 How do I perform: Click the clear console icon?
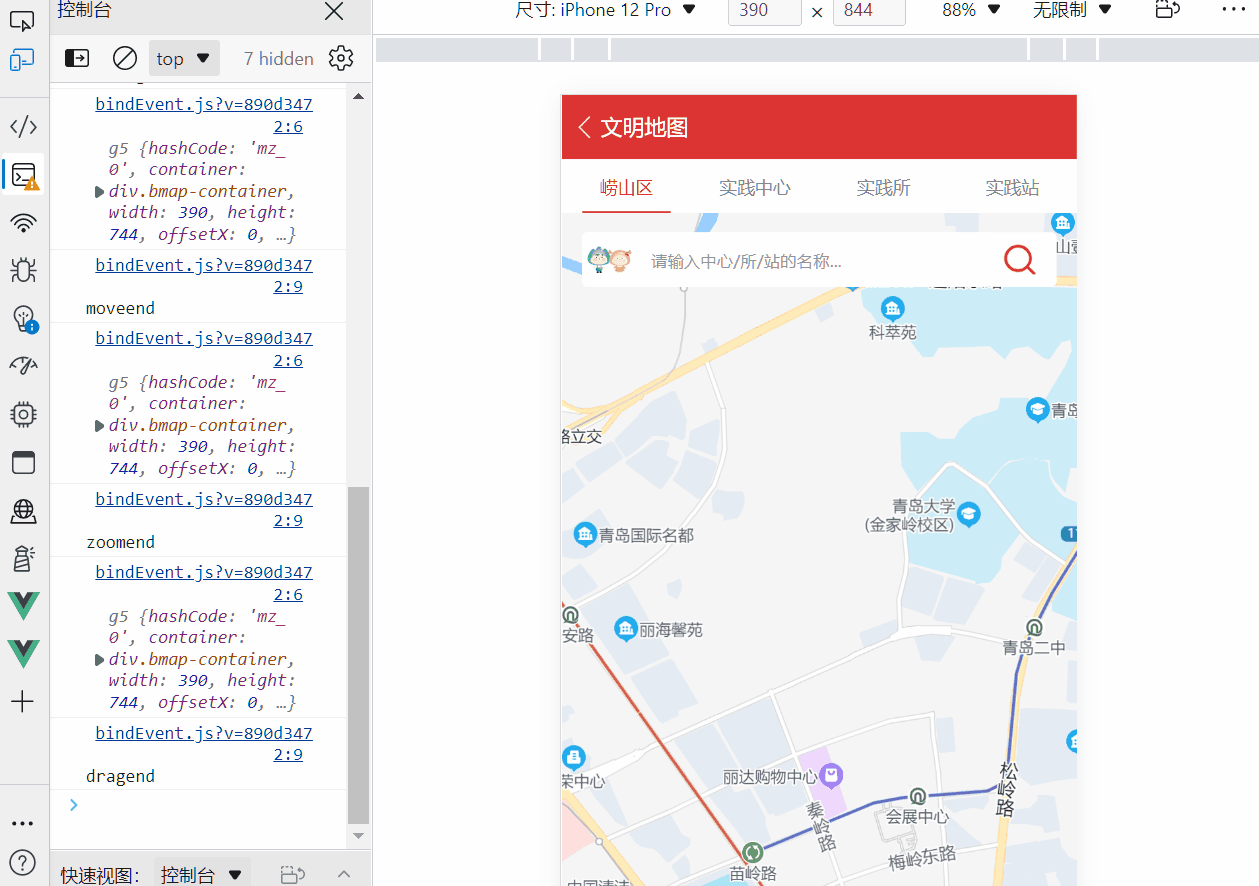(x=125, y=58)
